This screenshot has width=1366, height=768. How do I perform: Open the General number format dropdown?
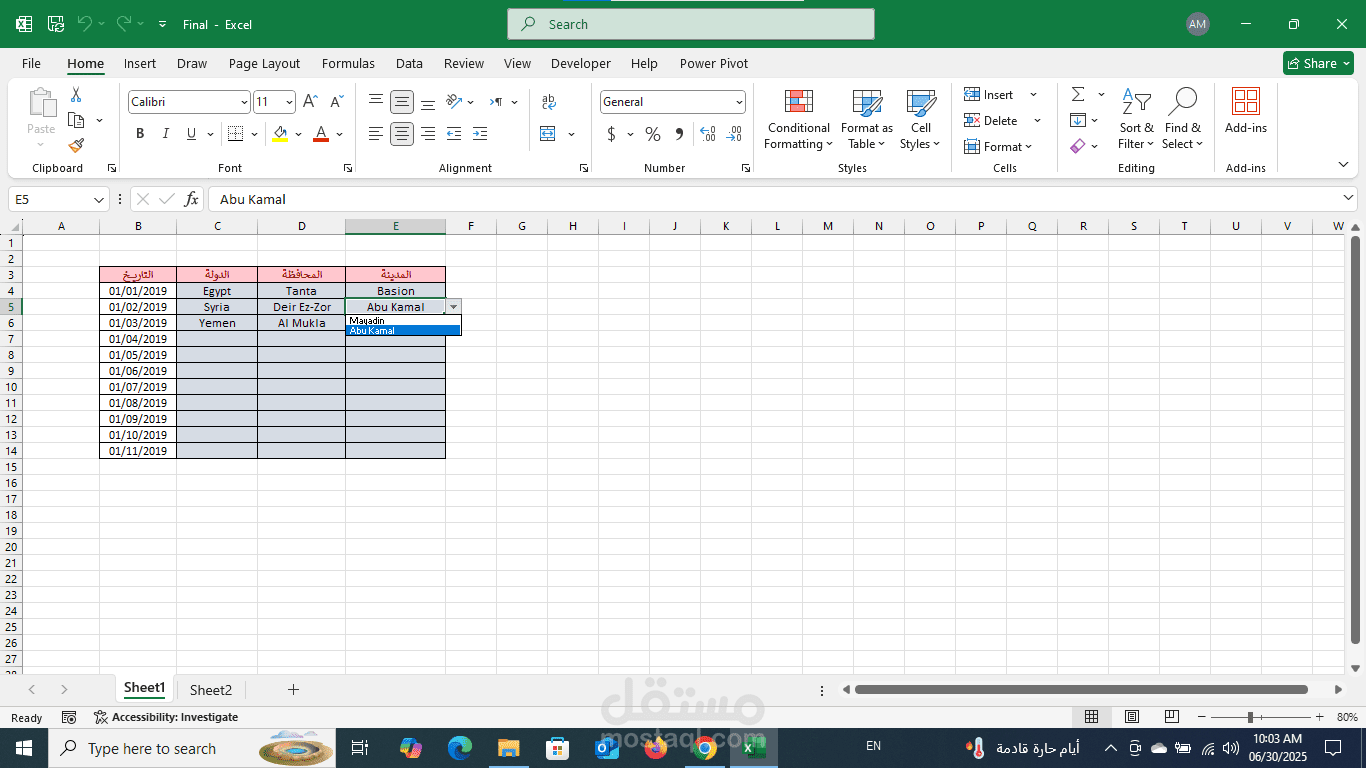(x=739, y=102)
